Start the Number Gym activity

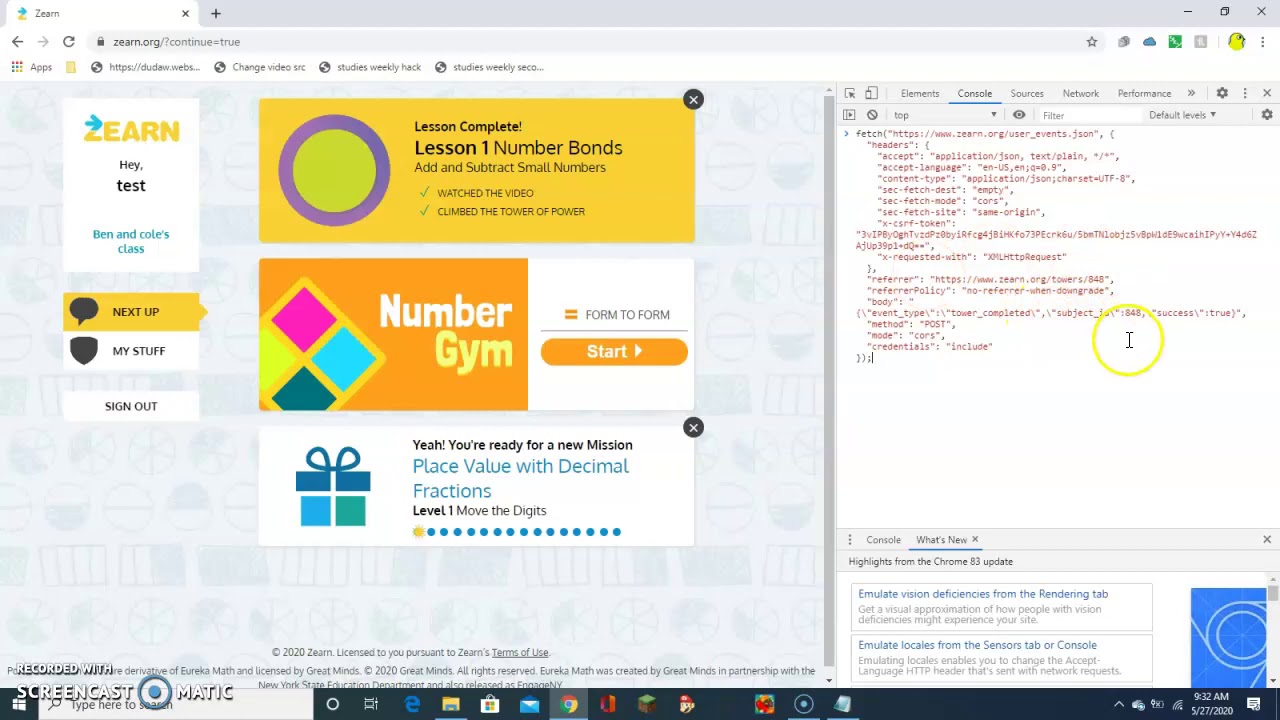tap(614, 351)
